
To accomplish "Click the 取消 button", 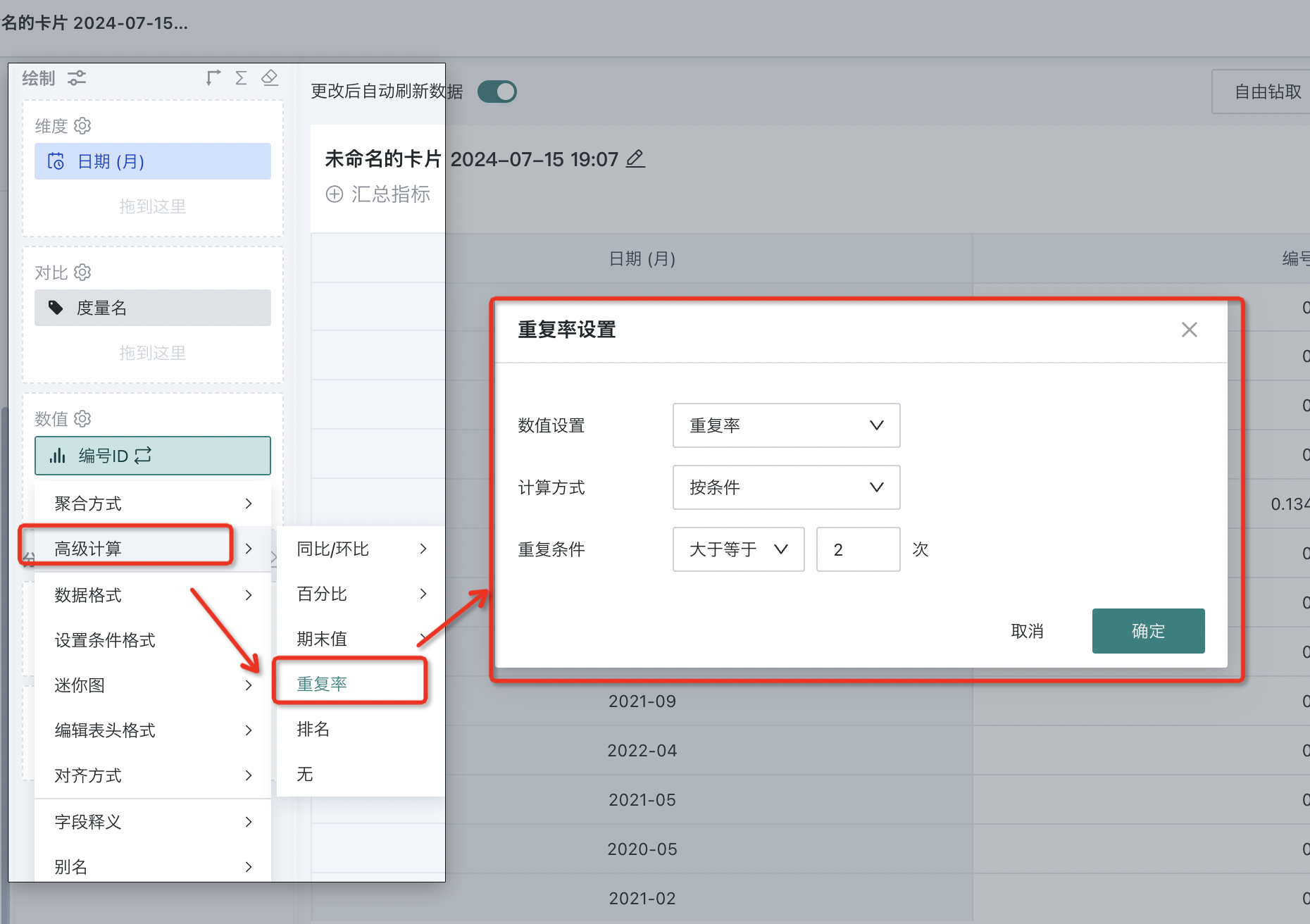I will (1027, 631).
